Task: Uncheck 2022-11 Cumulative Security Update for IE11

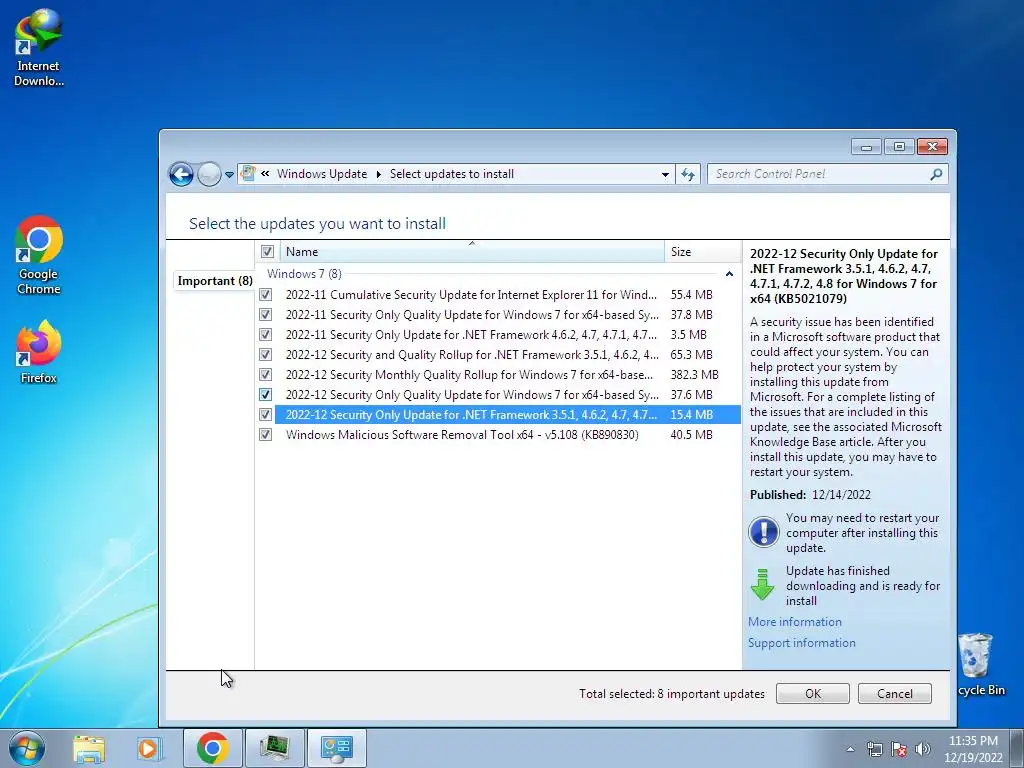Action: point(265,295)
